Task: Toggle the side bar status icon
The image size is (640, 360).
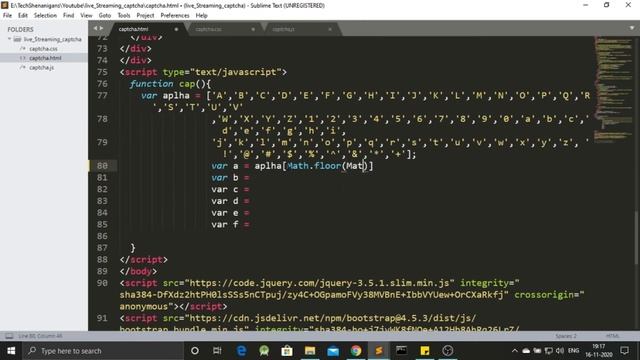Action: (x=9, y=336)
